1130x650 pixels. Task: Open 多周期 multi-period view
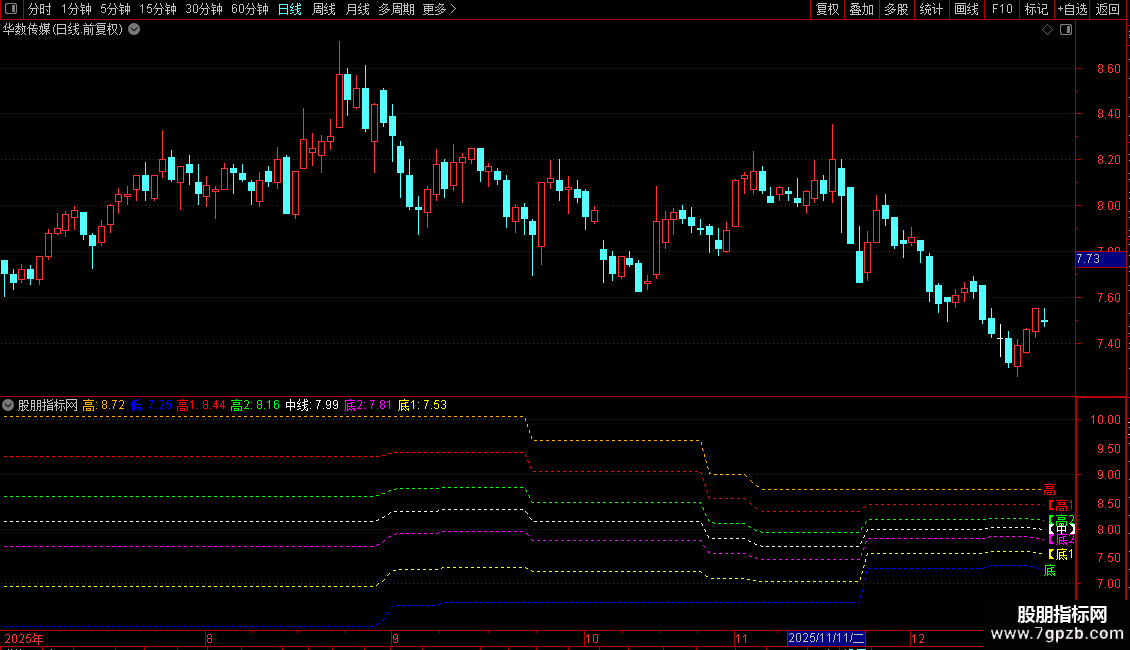point(396,9)
